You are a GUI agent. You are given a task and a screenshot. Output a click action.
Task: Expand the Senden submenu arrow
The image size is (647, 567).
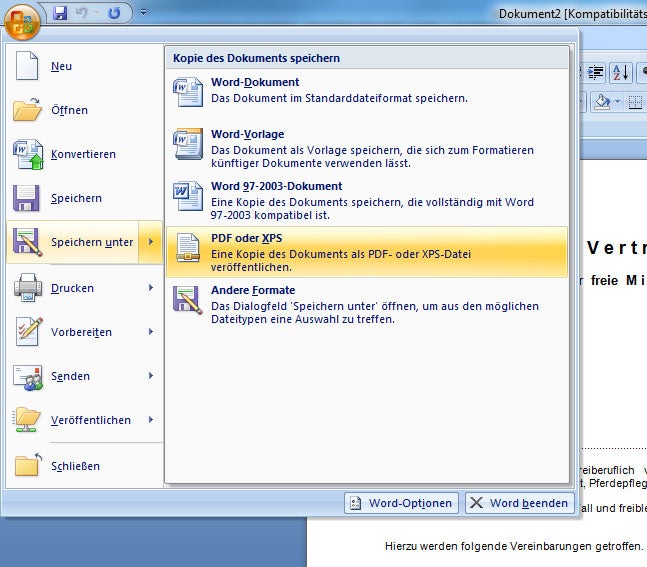pyautogui.click(x=151, y=376)
